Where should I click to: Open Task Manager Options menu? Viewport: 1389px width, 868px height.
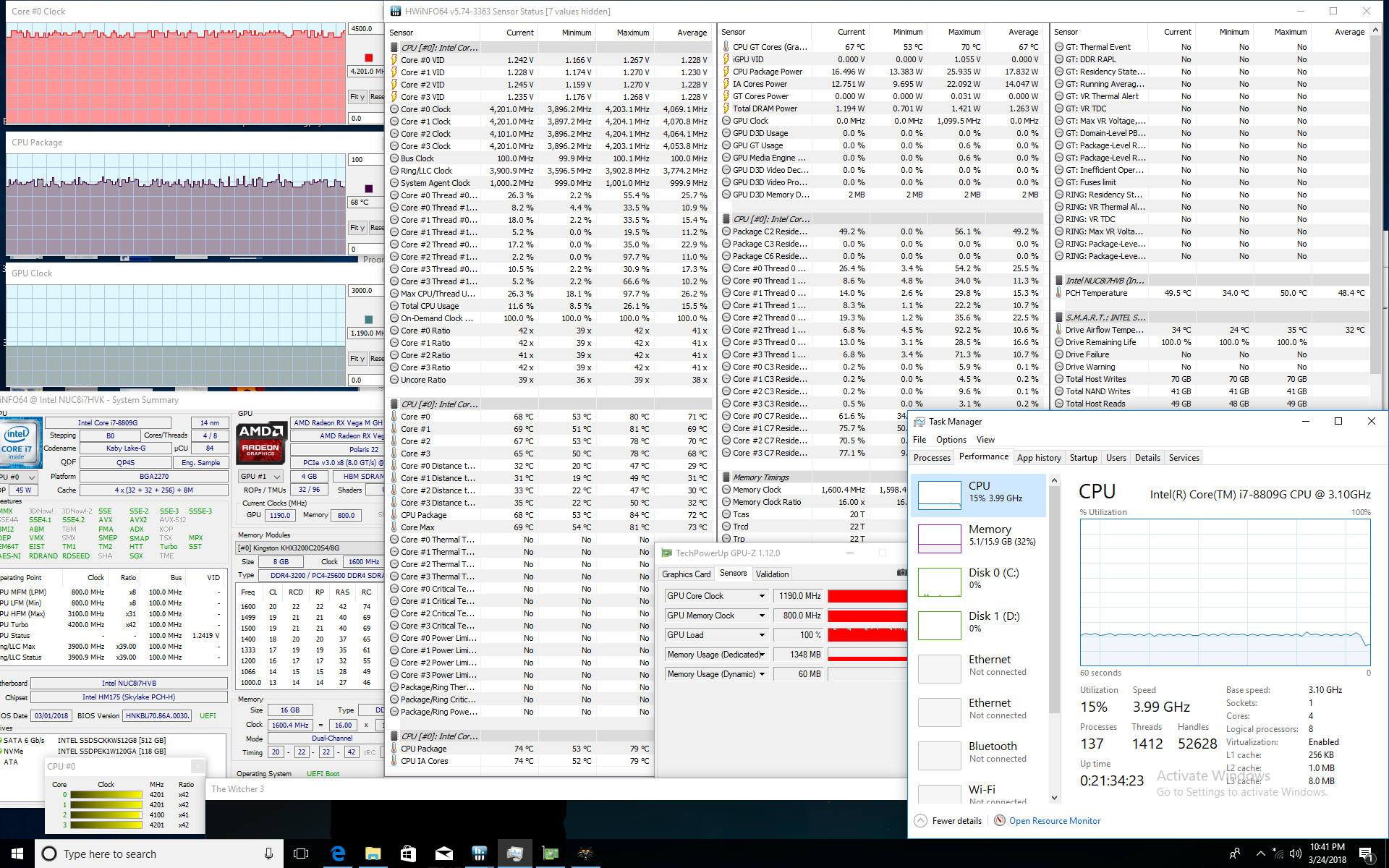(x=951, y=439)
